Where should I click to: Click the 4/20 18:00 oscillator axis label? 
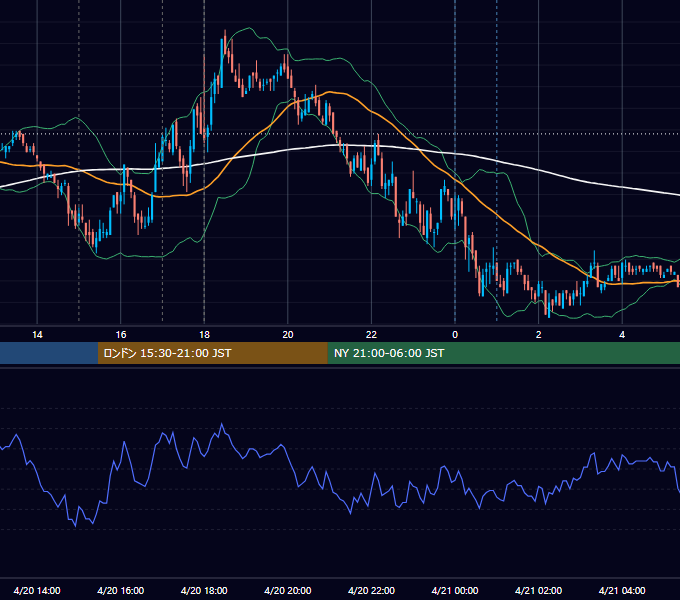pyautogui.click(x=204, y=590)
